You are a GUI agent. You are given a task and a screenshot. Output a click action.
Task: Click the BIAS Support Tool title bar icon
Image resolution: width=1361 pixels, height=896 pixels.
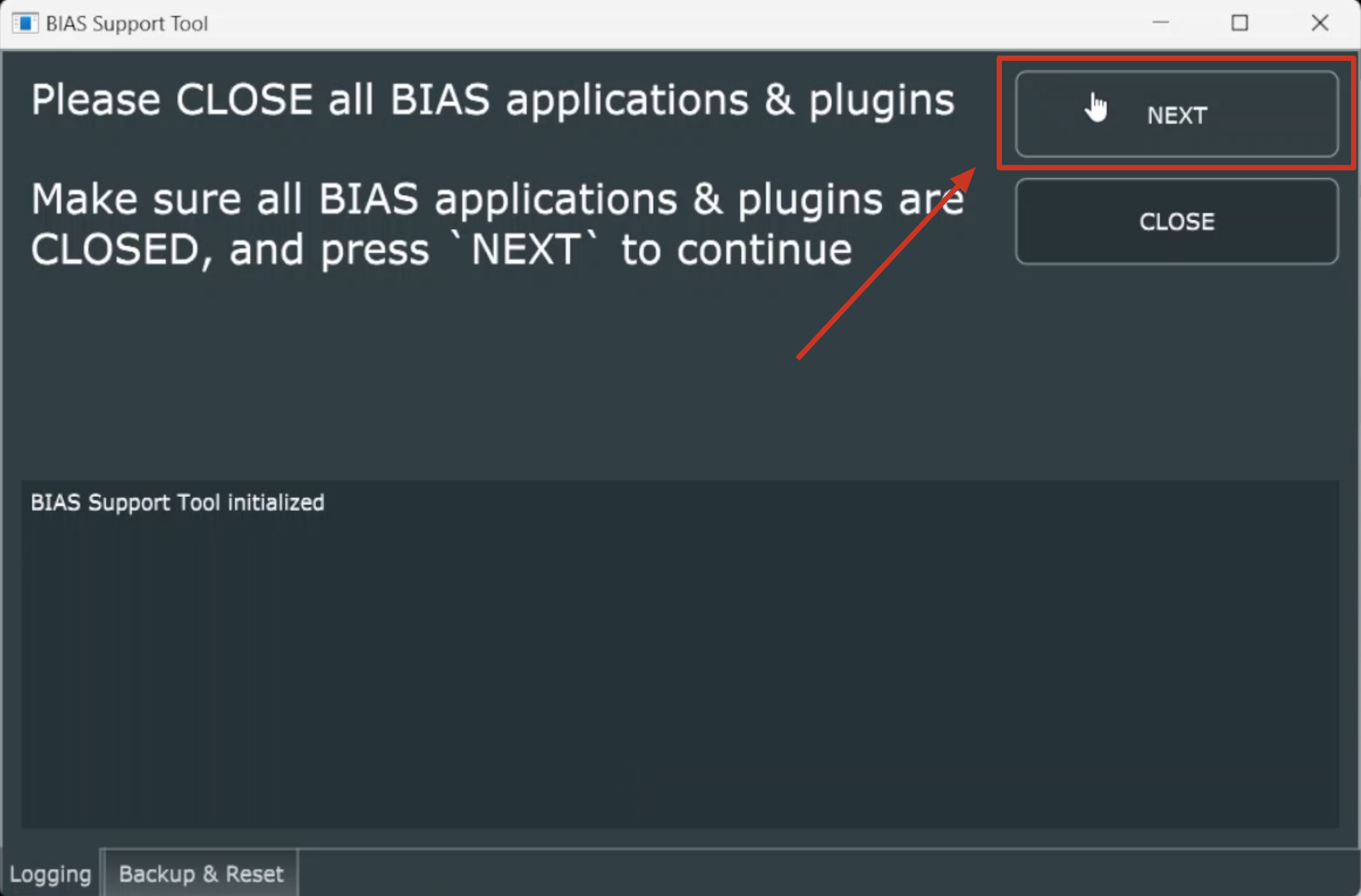click(x=25, y=23)
